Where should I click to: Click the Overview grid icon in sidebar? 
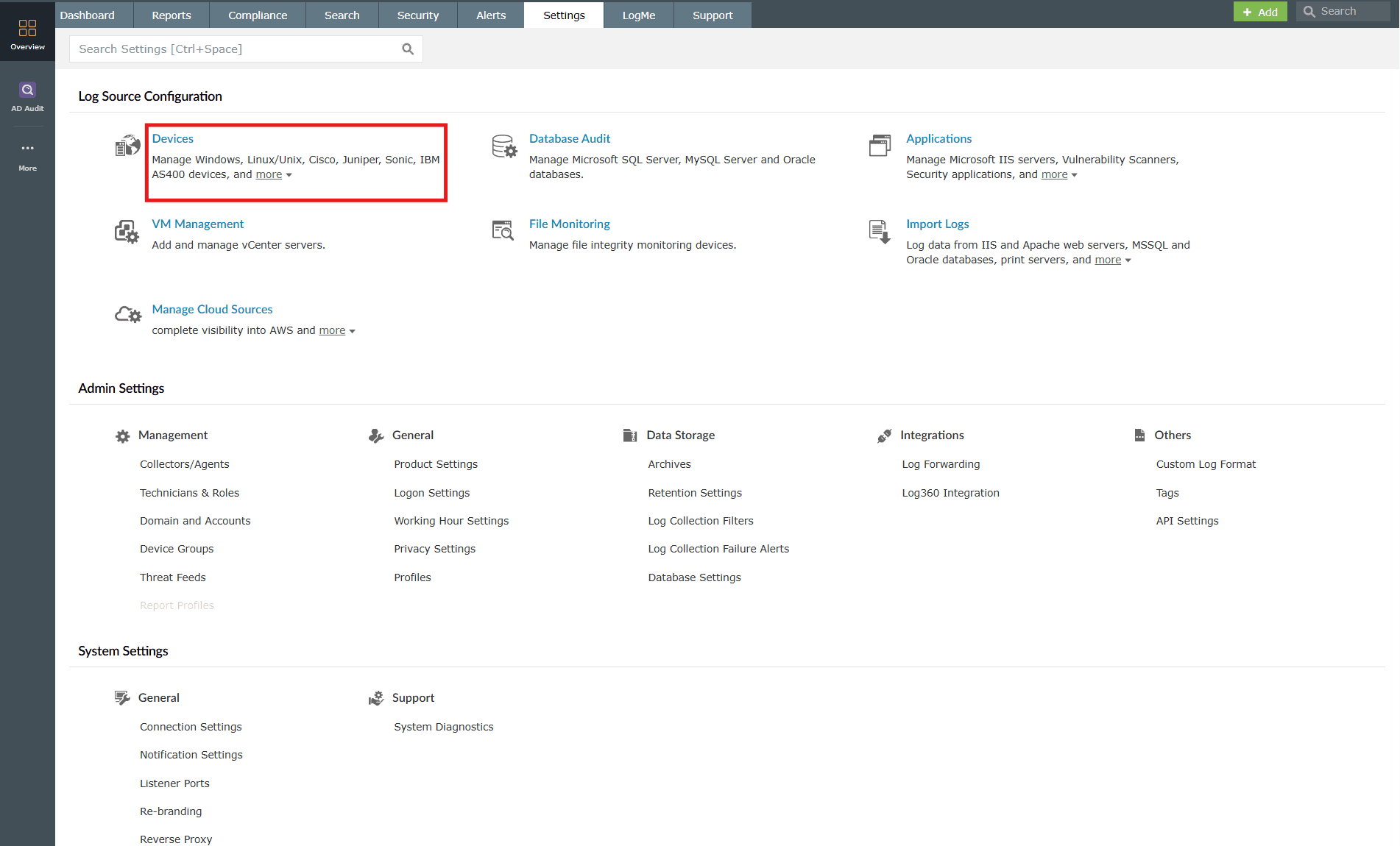[27, 27]
